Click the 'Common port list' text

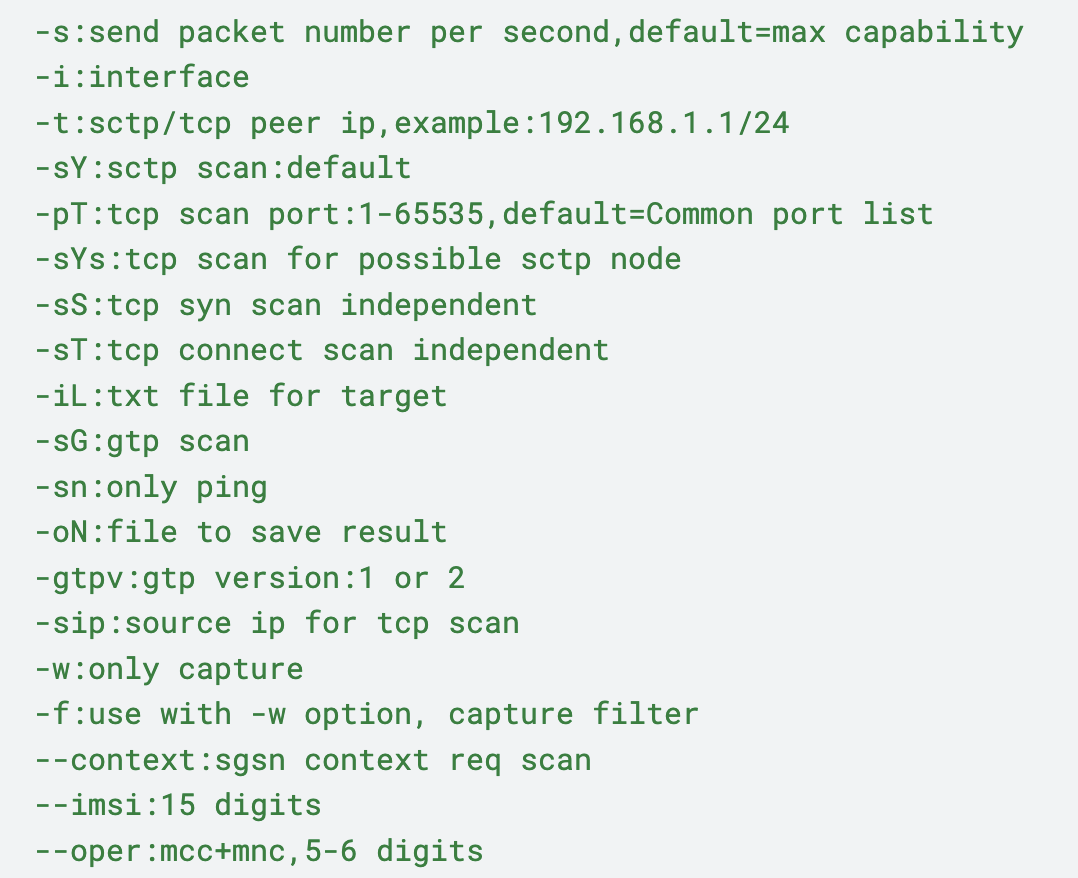pyautogui.click(x=789, y=214)
